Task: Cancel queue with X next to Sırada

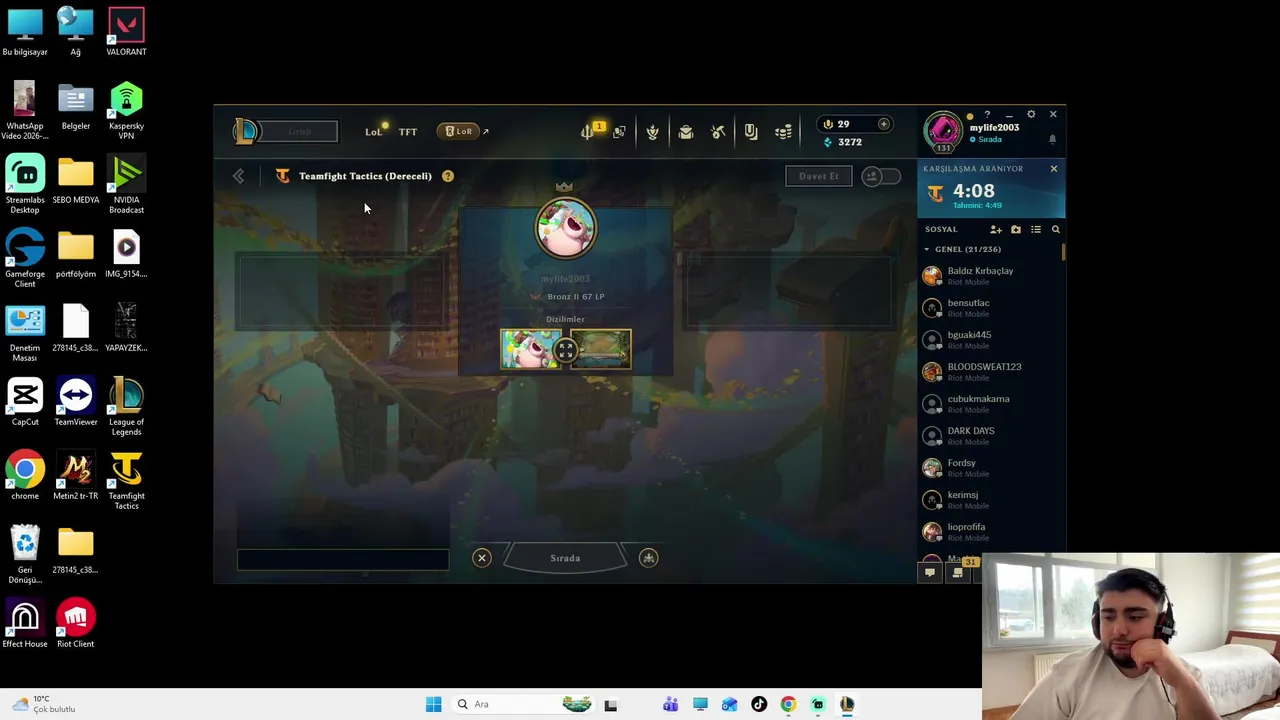Action: 482,558
